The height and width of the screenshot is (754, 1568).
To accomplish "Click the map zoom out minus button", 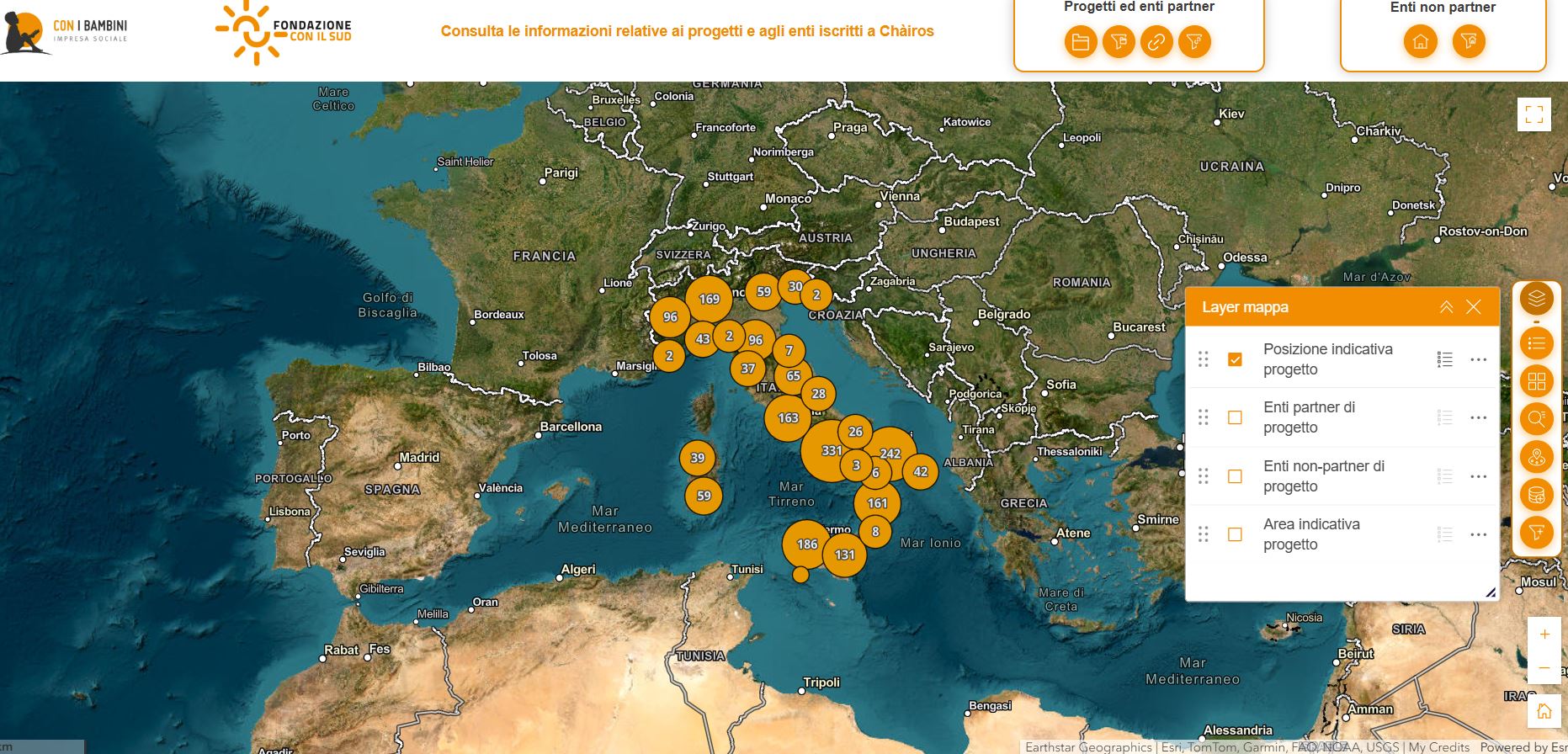I will 1544,668.
